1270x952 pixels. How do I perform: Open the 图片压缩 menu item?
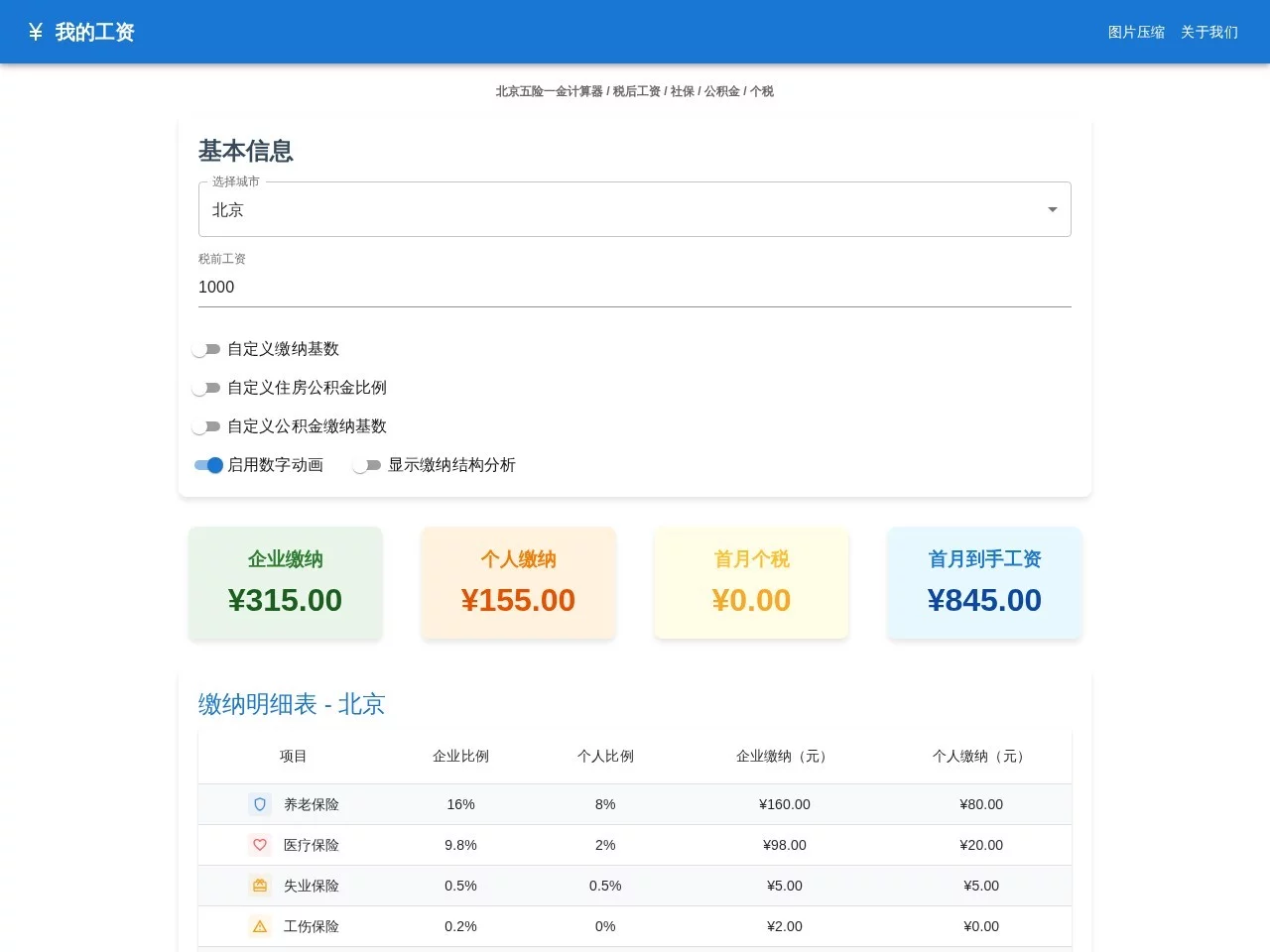[x=1135, y=32]
